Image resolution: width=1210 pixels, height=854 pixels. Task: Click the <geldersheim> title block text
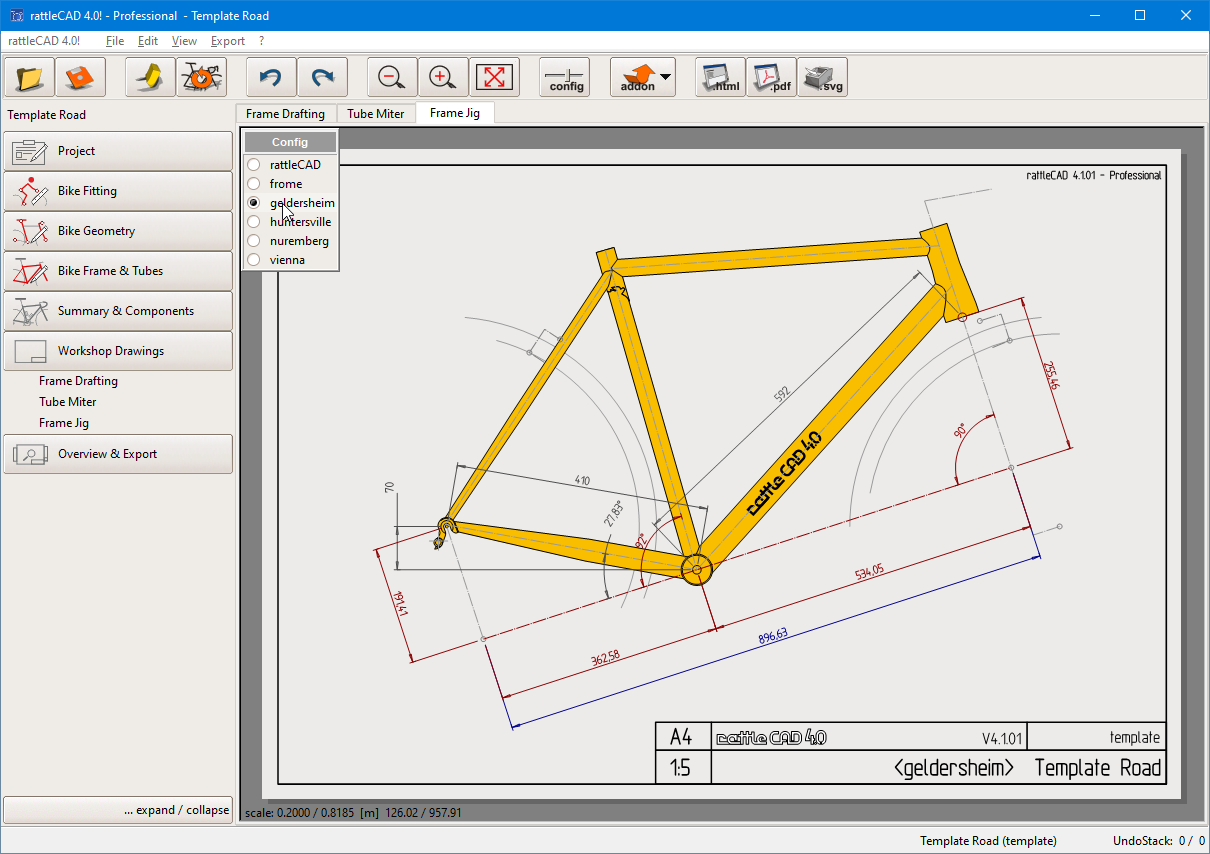[x=953, y=767]
